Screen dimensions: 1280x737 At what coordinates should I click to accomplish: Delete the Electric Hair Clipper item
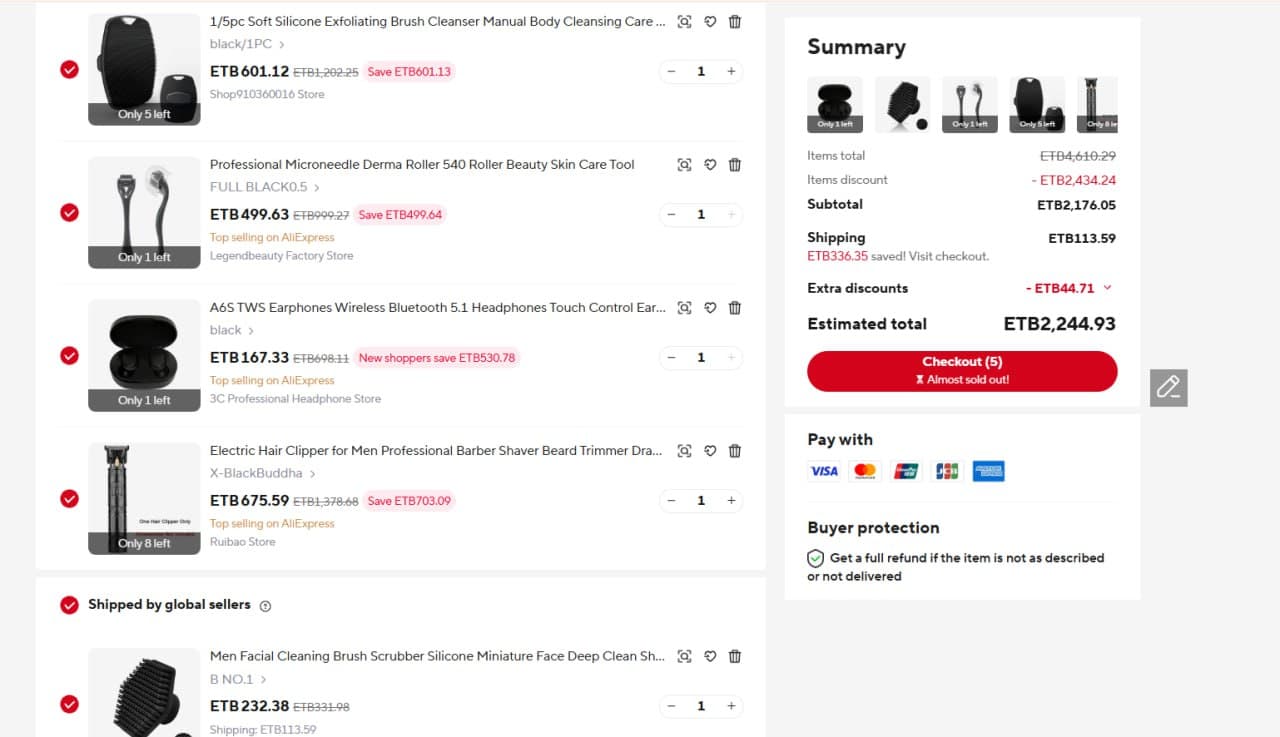pyautogui.click(x=735, y=451)
